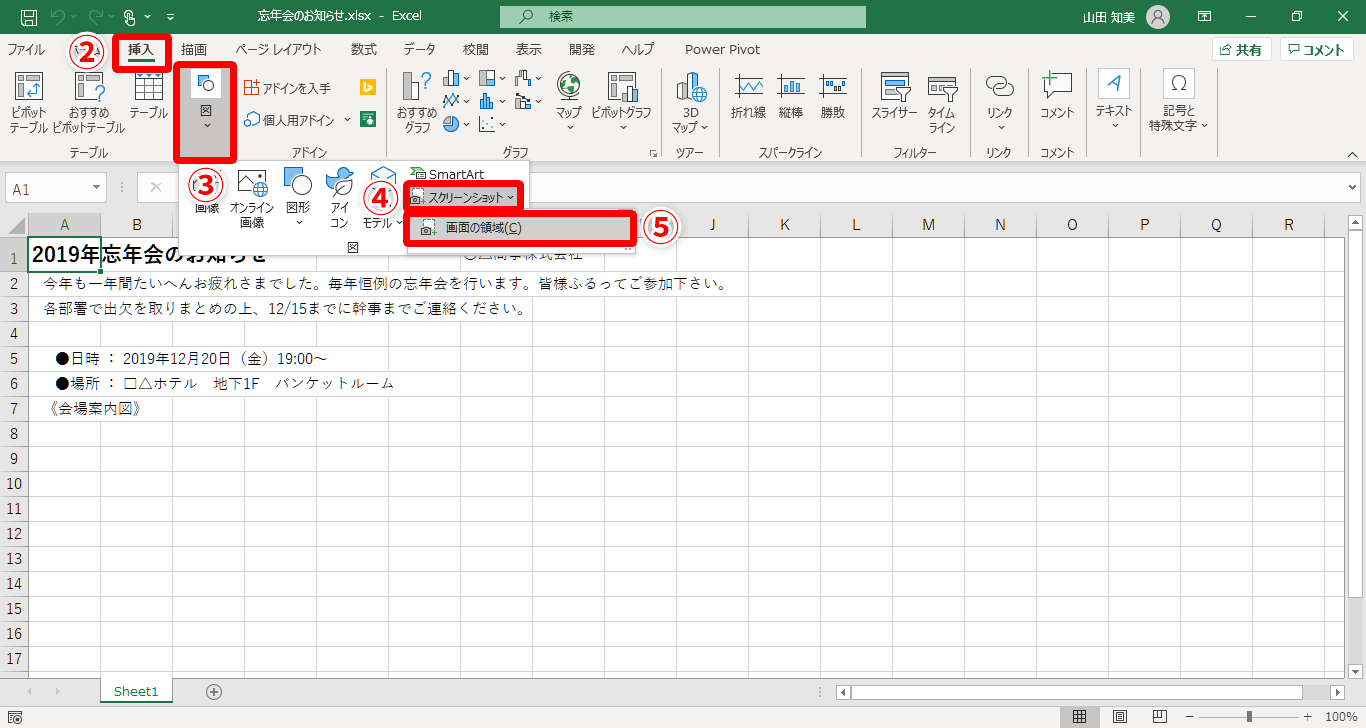Insert a 勝敗 sparkline
Viewport: 1366px width, 728px height.
[833, 96]
